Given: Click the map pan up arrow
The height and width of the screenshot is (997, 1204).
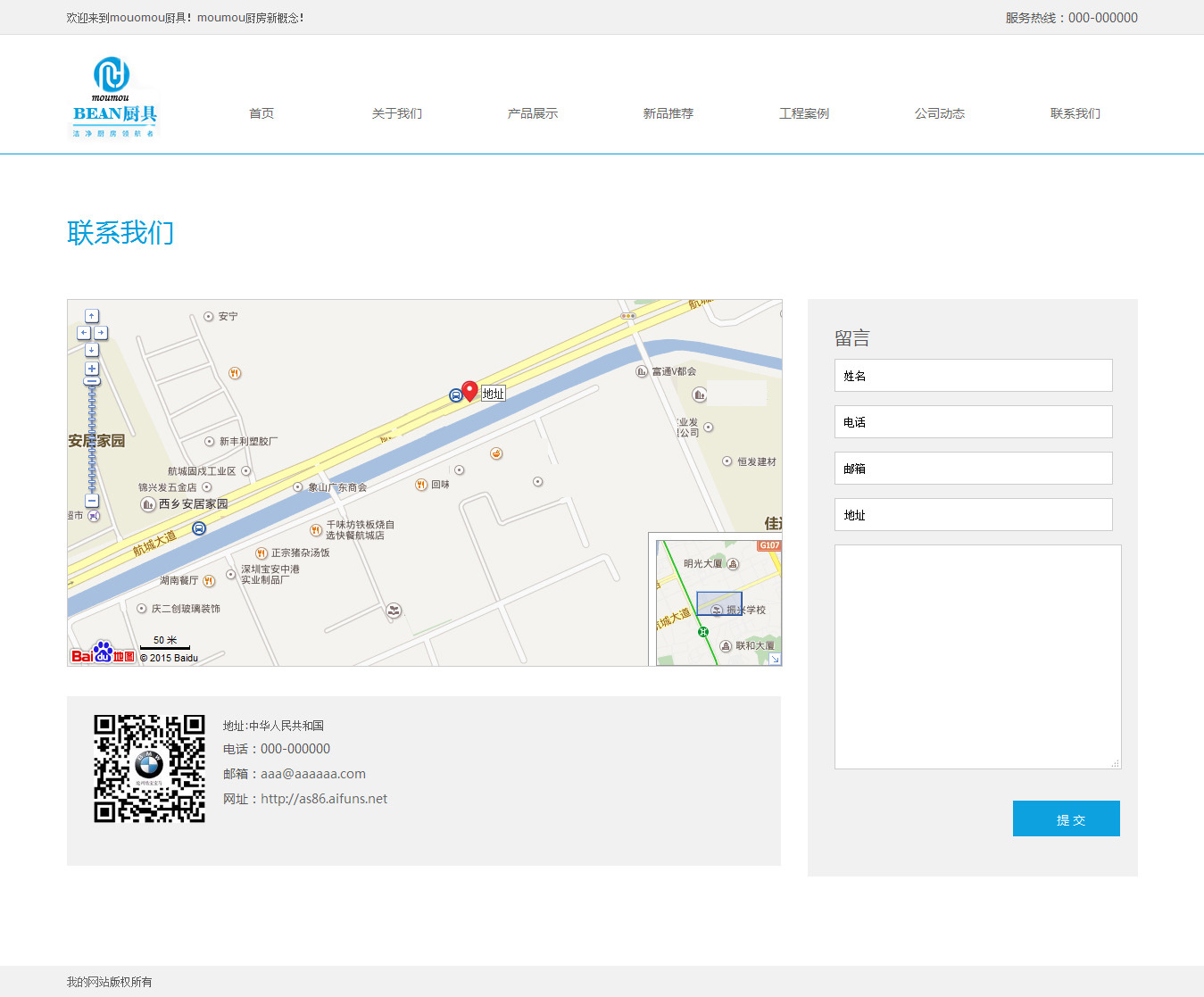Looking at the screenshot, I should [92, 316].
